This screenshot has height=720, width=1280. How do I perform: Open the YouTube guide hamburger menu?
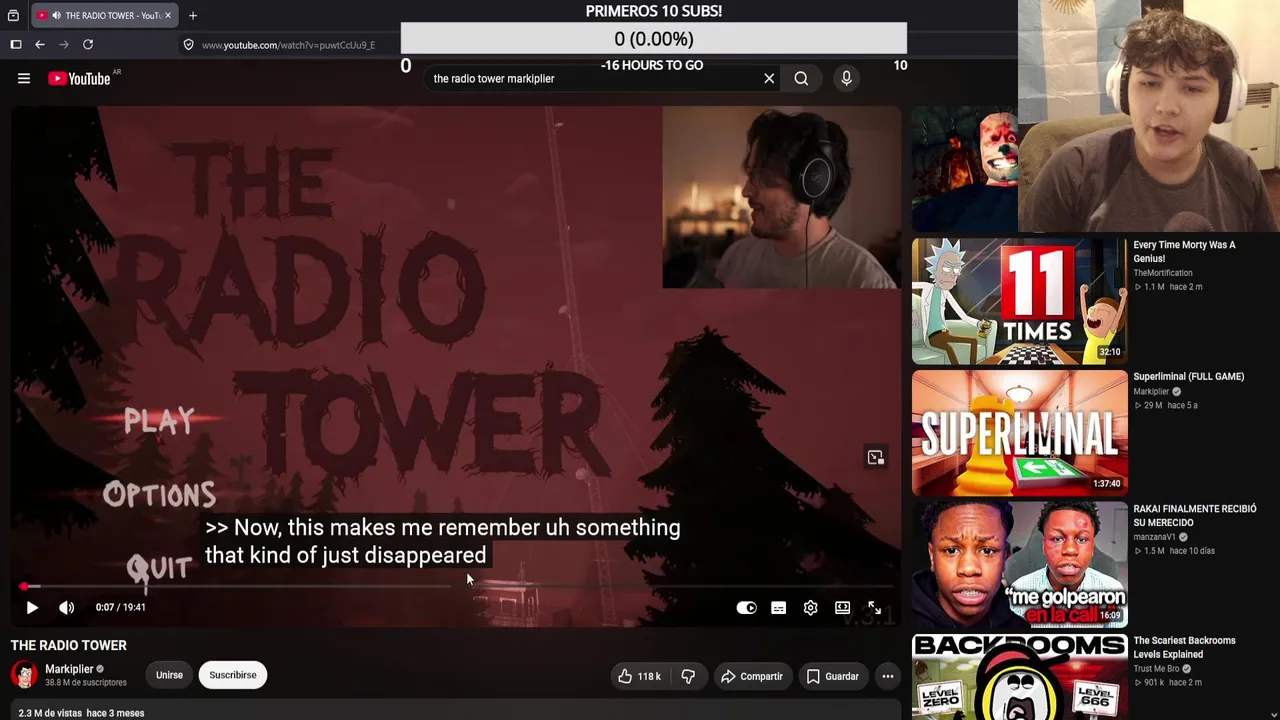pyautogui.click(x=24, y=78)
